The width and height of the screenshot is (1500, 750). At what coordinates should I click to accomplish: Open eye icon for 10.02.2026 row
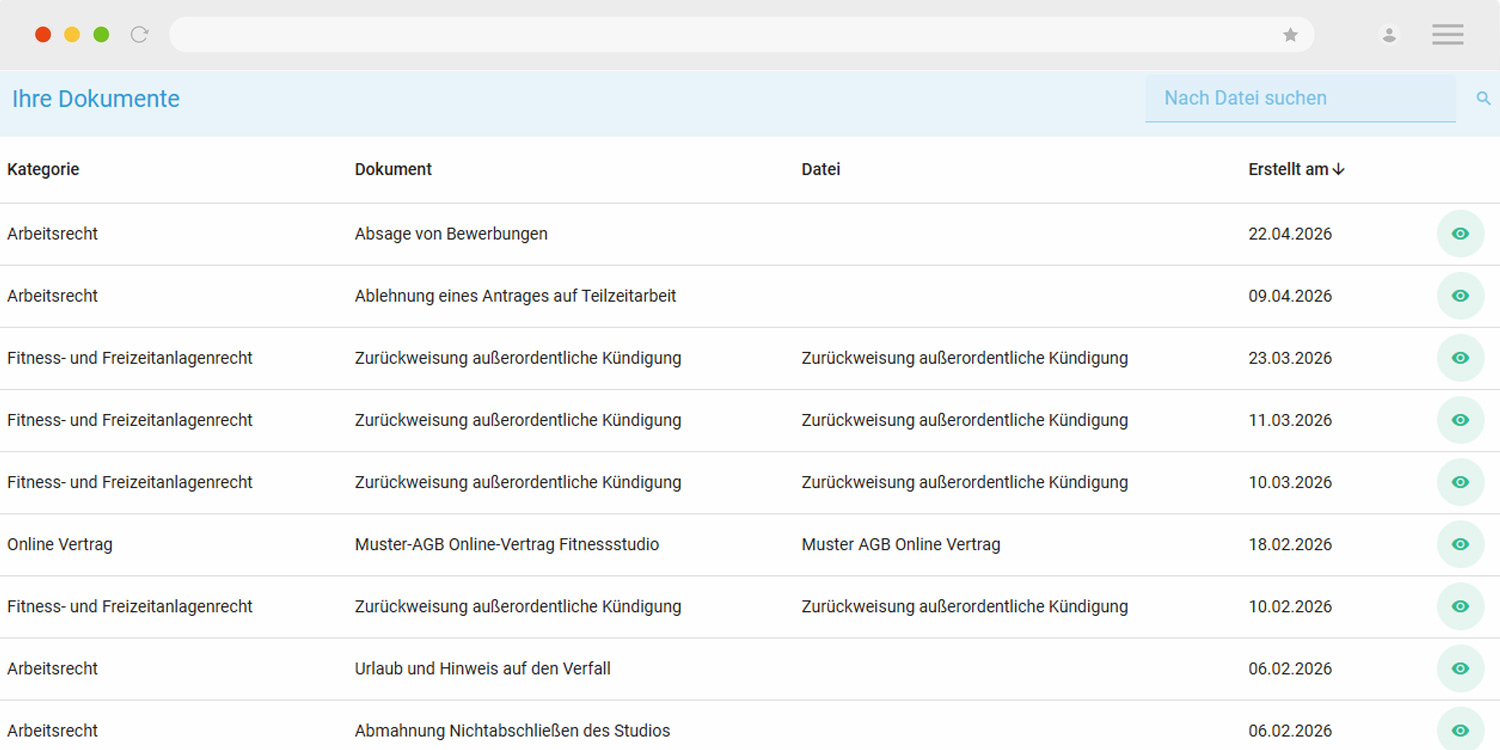[x=1460, y=606]
